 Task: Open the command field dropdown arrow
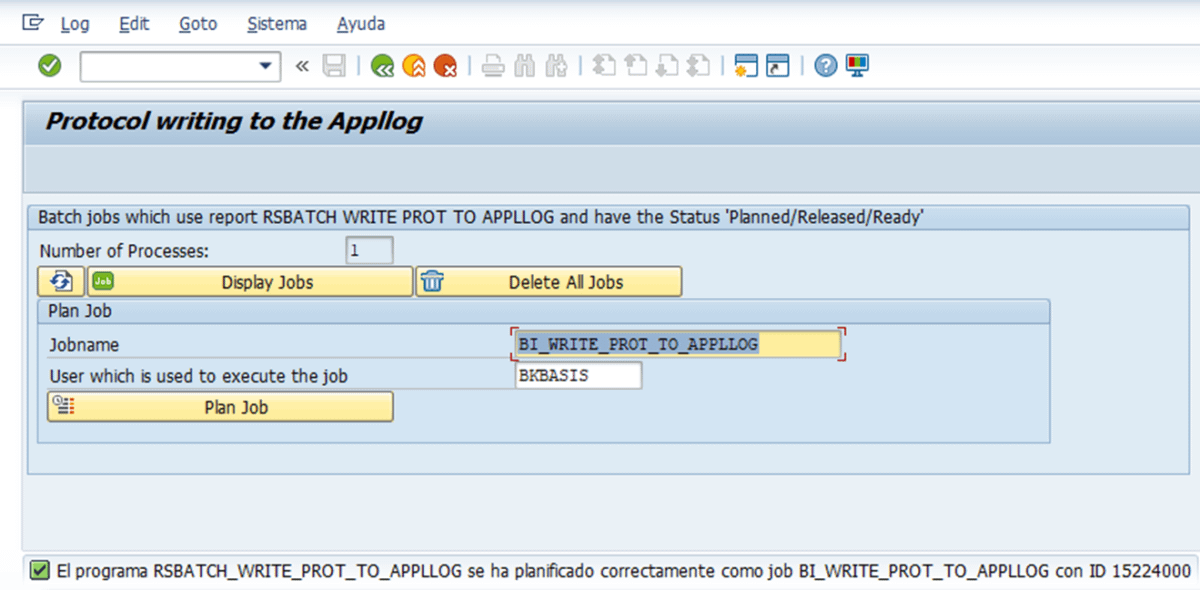point(265,67)
